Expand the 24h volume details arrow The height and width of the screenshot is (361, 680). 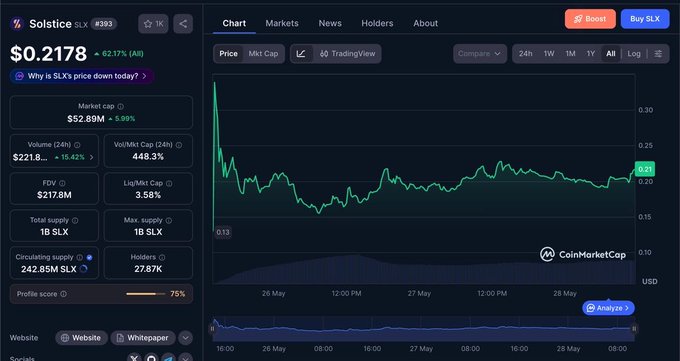[92, 157]
